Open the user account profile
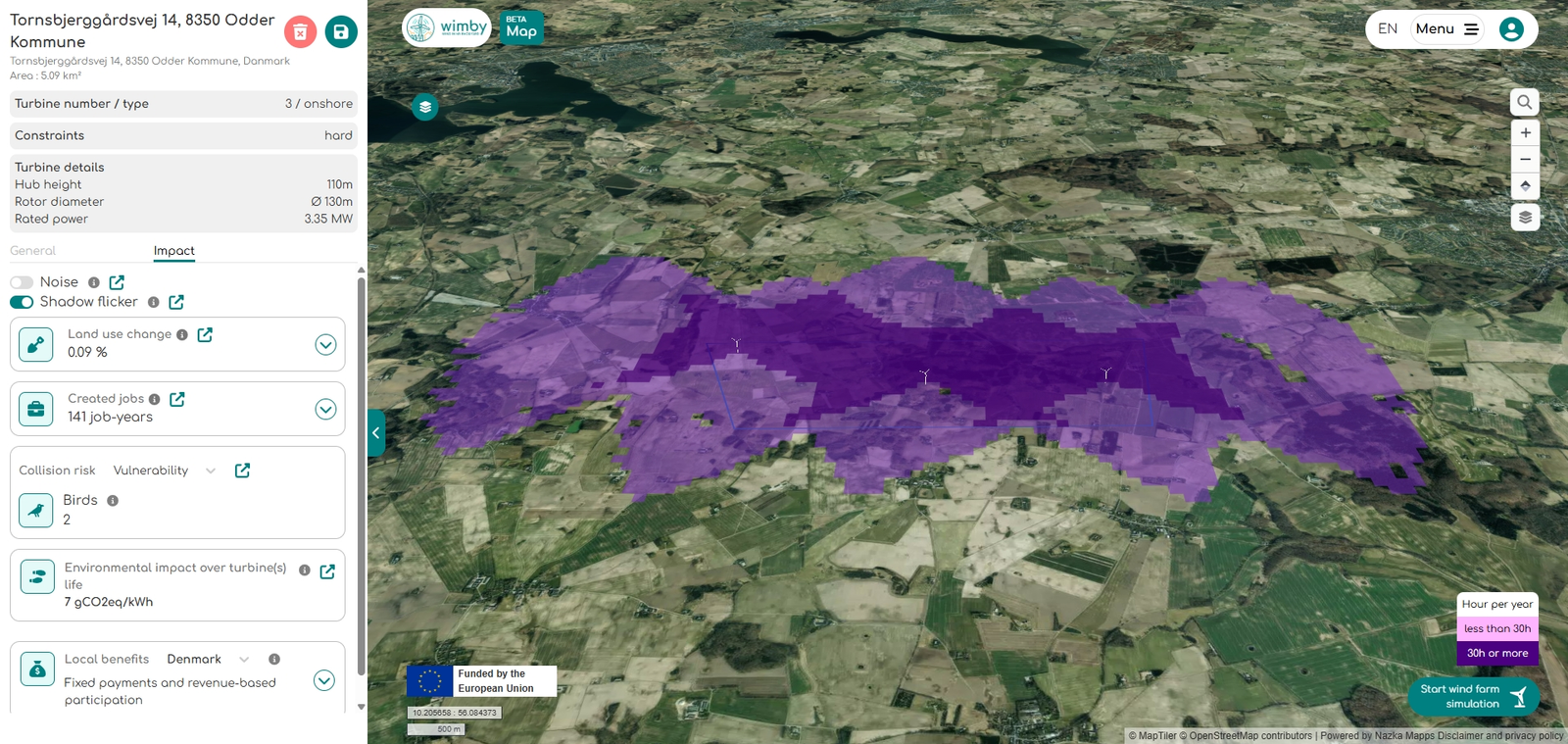The image size is (1568, 744). click(x=1512, y=29)
